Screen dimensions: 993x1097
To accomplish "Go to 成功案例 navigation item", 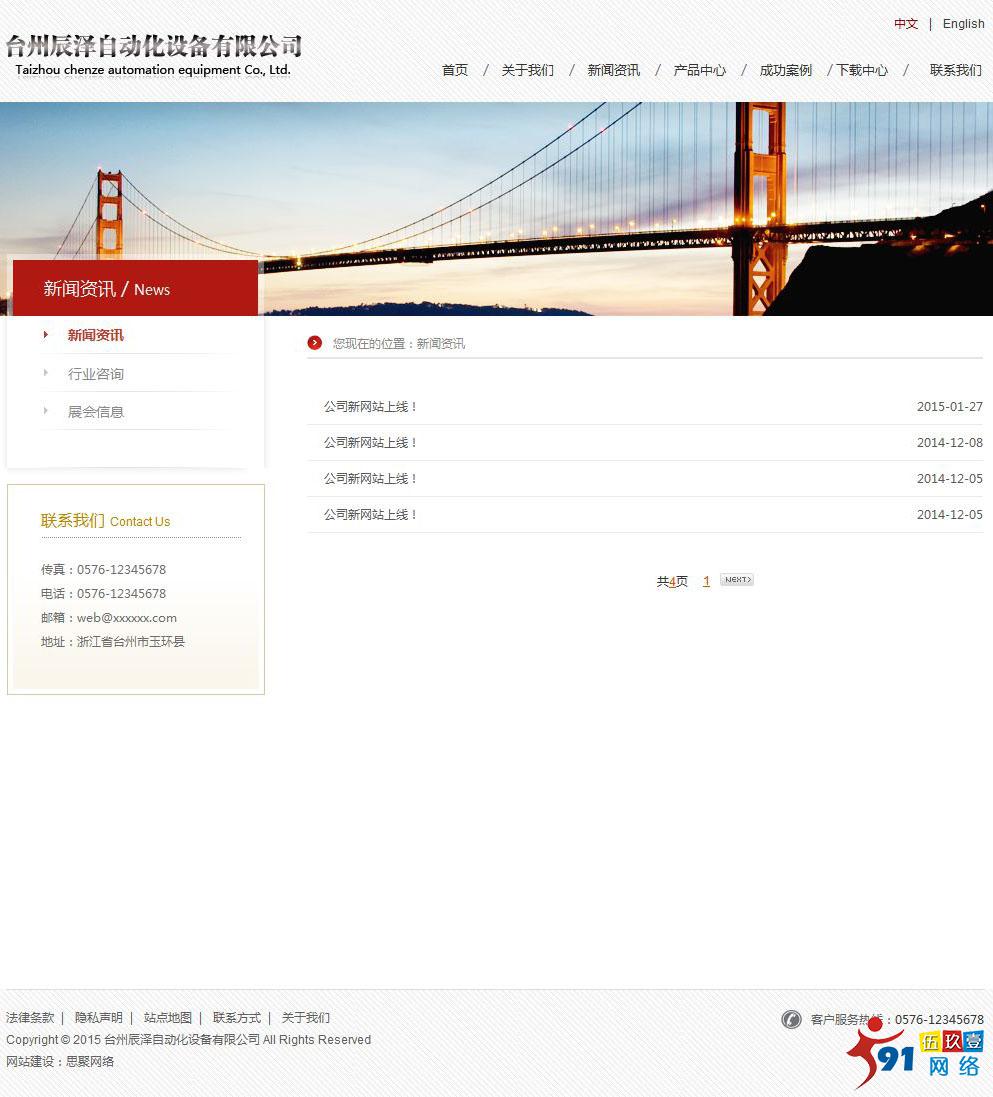I will [785, 70].
